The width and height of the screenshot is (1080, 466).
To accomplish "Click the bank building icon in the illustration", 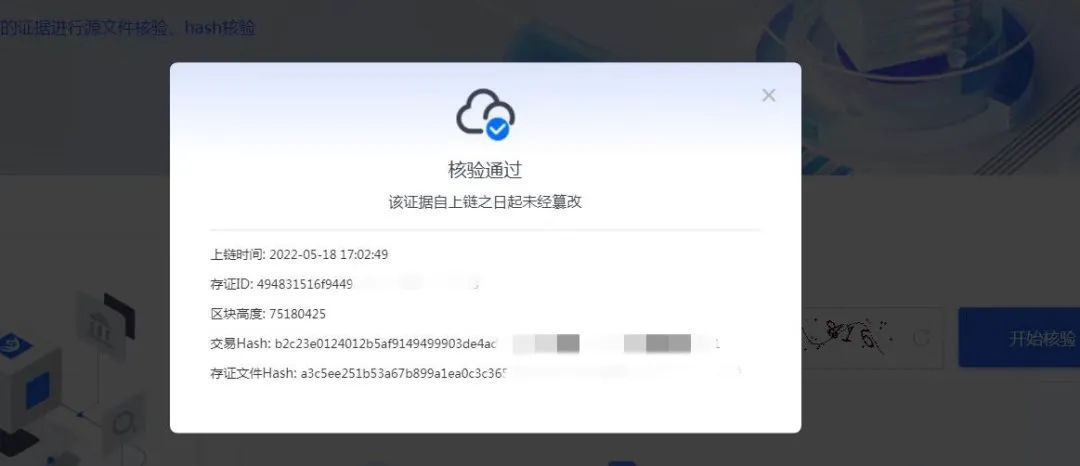I will pos(101,328).
